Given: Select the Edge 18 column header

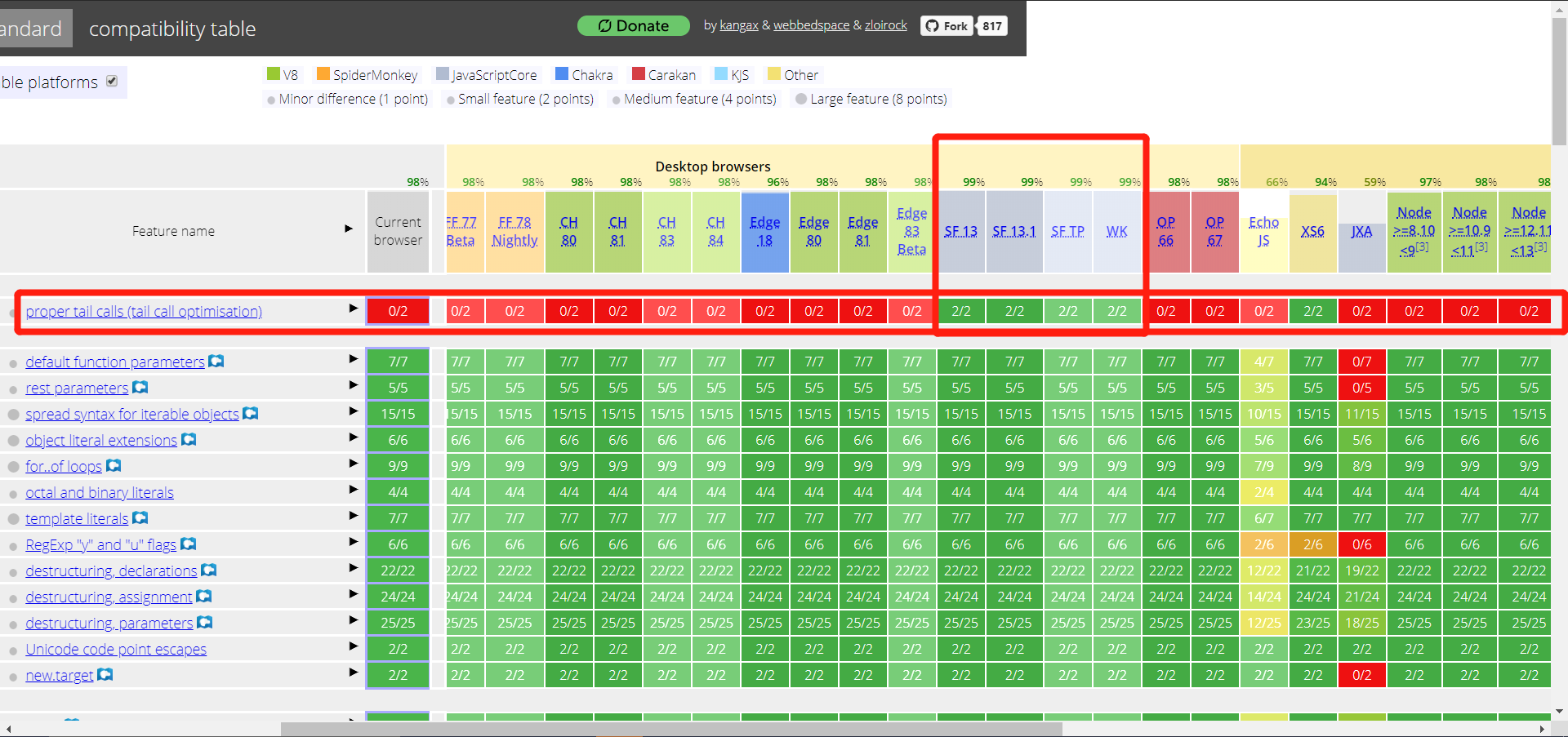Looking at the screenshot, I should pos(764,231).
